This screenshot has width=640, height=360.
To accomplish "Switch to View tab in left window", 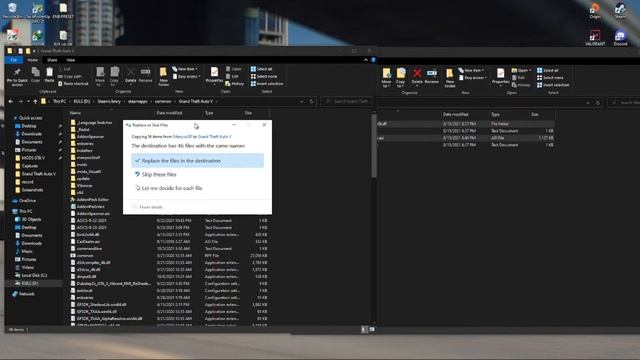I will [x=71, y=60].
